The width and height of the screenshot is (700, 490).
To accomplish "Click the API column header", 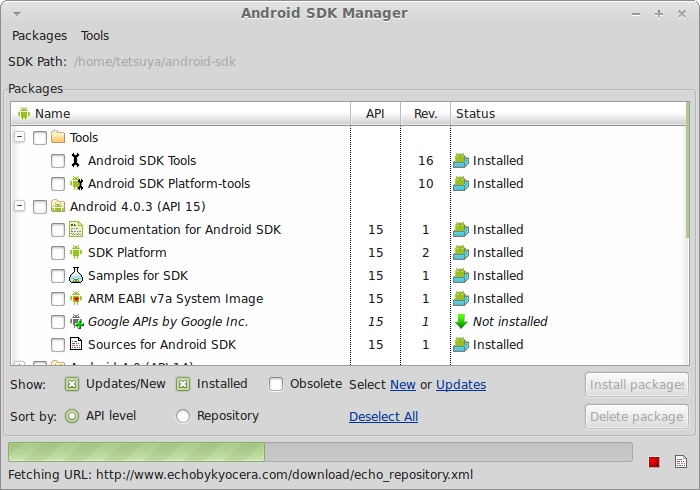I will pos(375,114).
